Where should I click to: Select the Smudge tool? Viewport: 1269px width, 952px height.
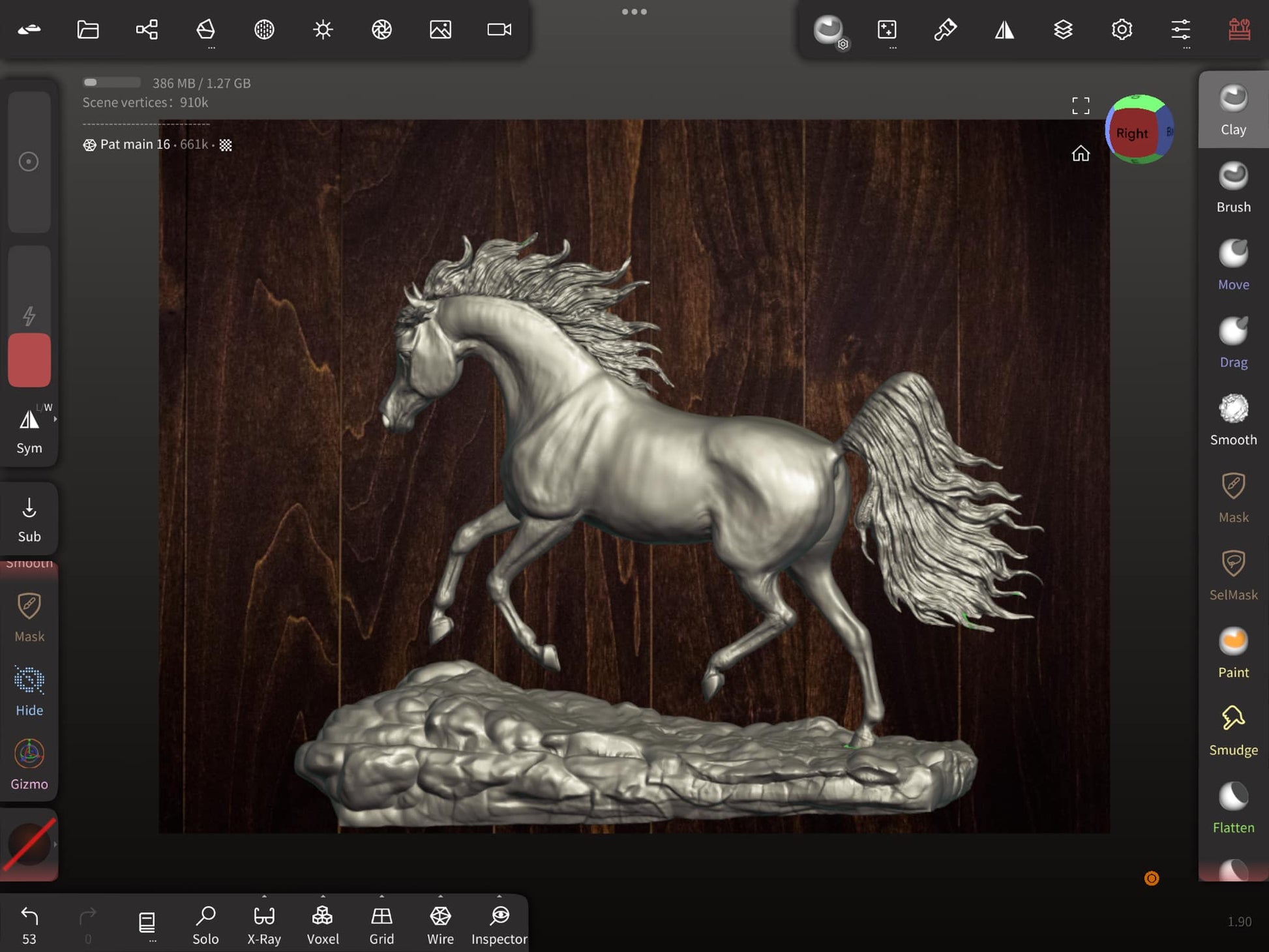pos(1232,730)
